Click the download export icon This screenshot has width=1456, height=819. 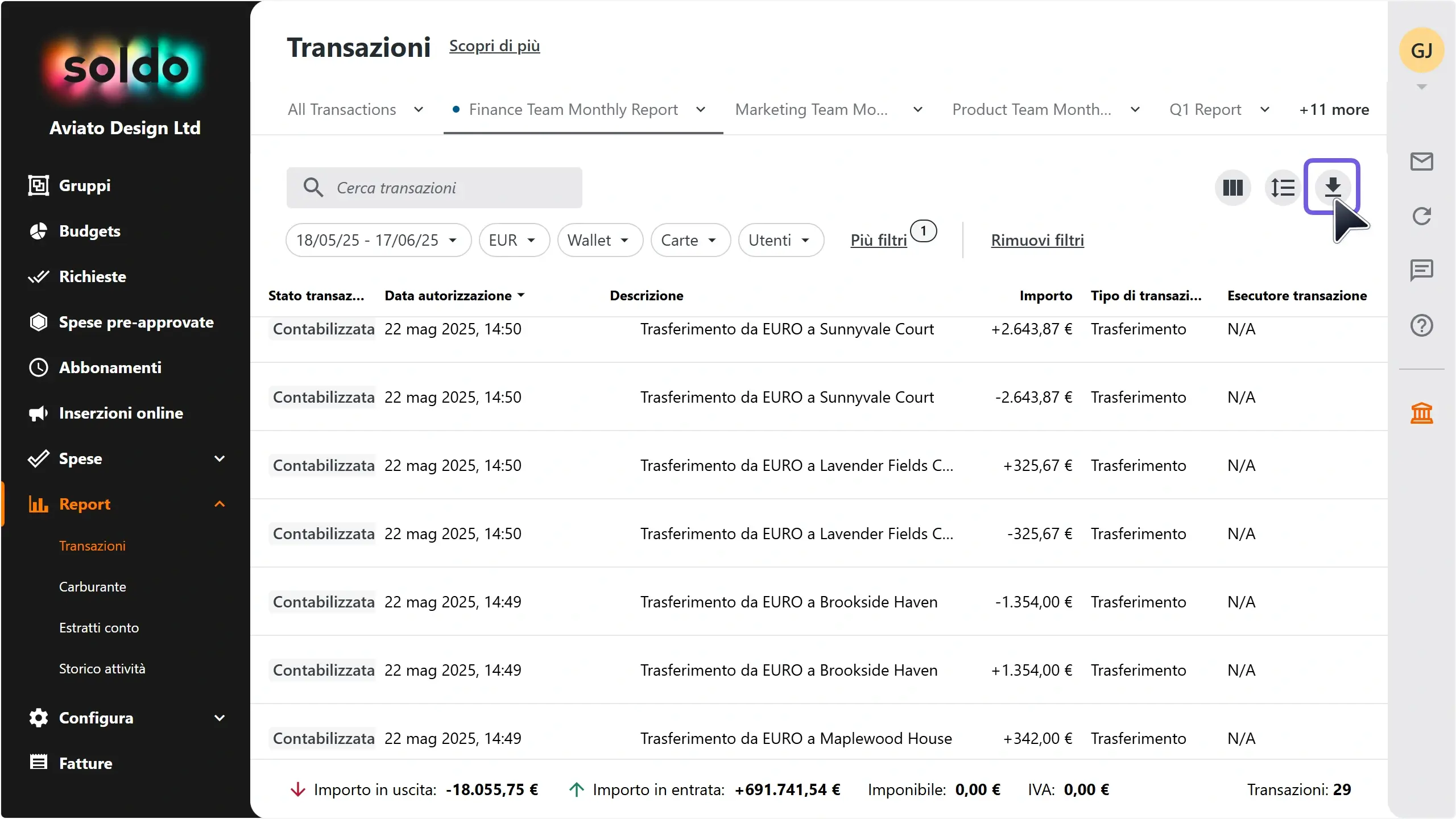tap(1332, 187)
